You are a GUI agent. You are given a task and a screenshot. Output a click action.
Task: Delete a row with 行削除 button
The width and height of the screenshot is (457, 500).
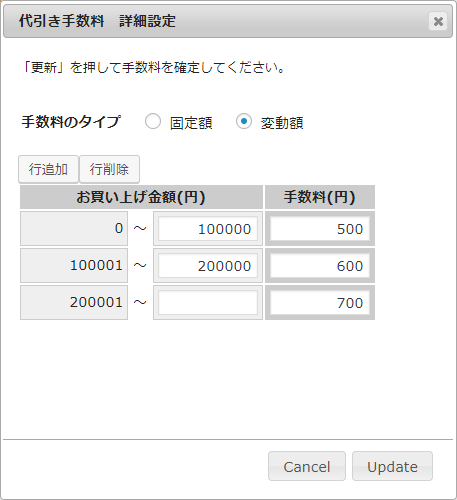[x=109, y=169]
